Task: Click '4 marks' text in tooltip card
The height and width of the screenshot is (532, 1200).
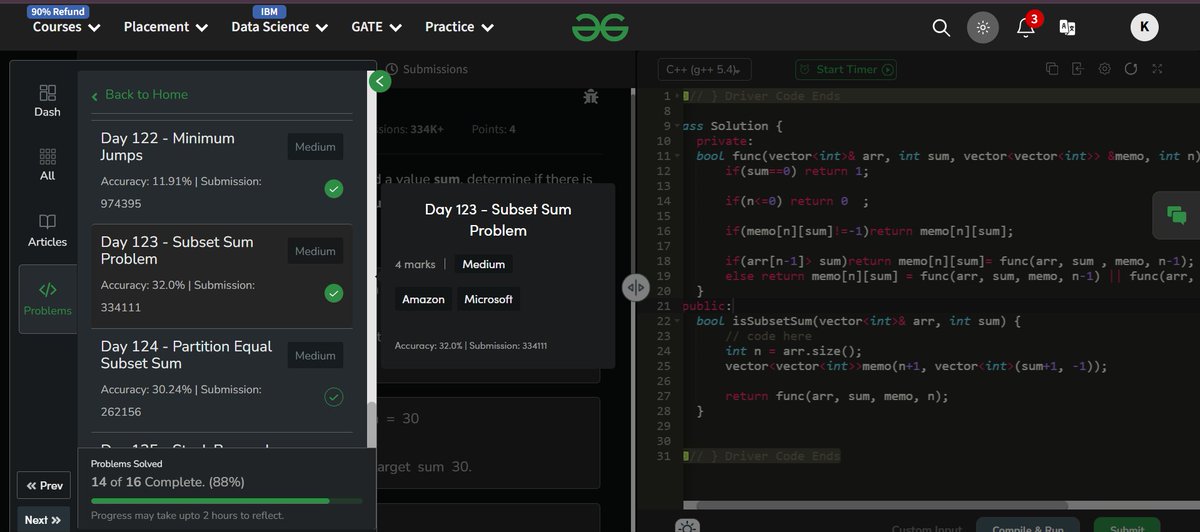Action: [415, 264]
